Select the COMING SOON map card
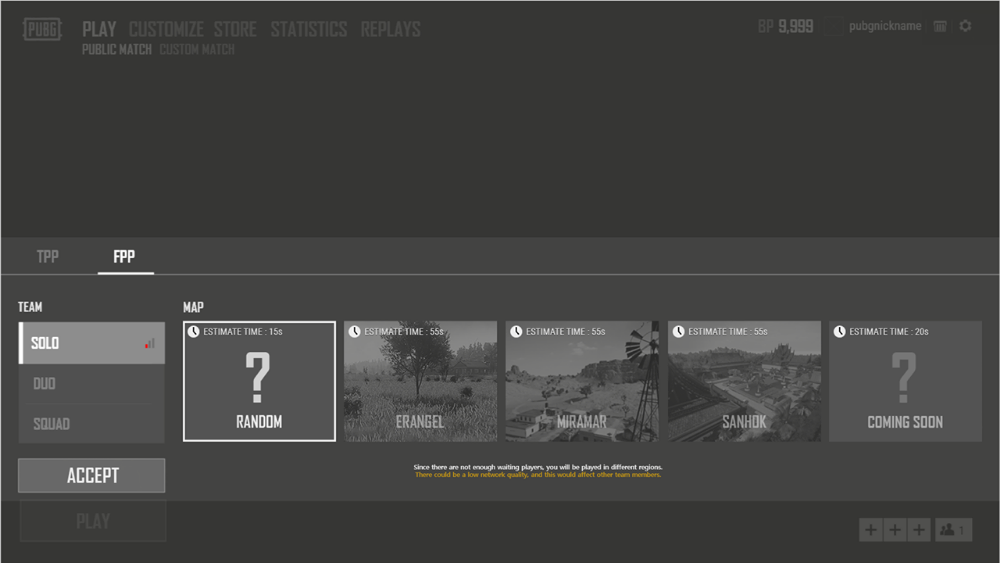This screenshot has height=563, width=1000. [x=905, y=381]
